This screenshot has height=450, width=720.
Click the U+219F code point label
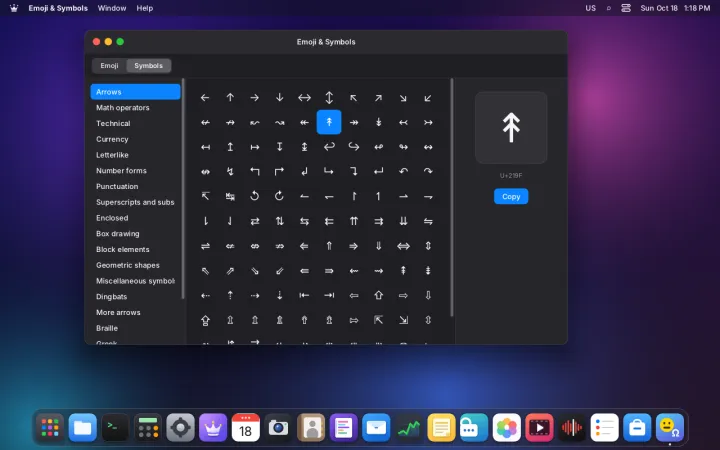(511, 175)
